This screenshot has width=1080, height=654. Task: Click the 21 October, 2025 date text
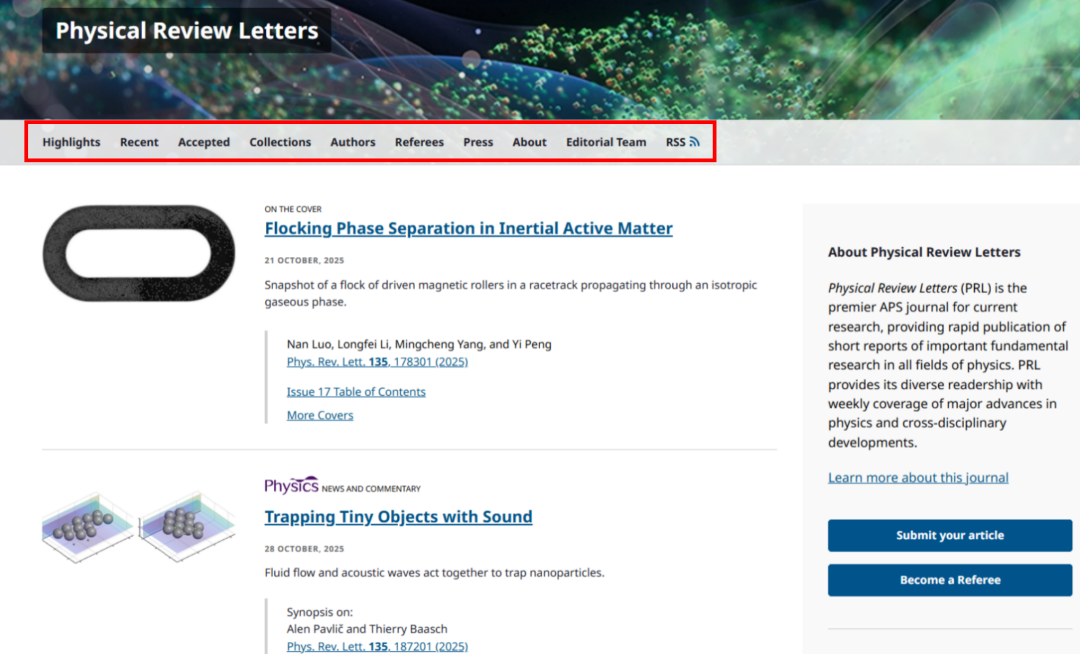tap(304, 260)
